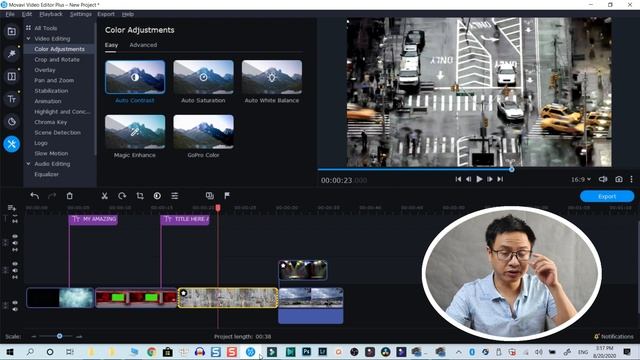Open the Edit menu
The height and width of the screenshot is (360, 640).
pyautogui.click(x=27, y=14)
